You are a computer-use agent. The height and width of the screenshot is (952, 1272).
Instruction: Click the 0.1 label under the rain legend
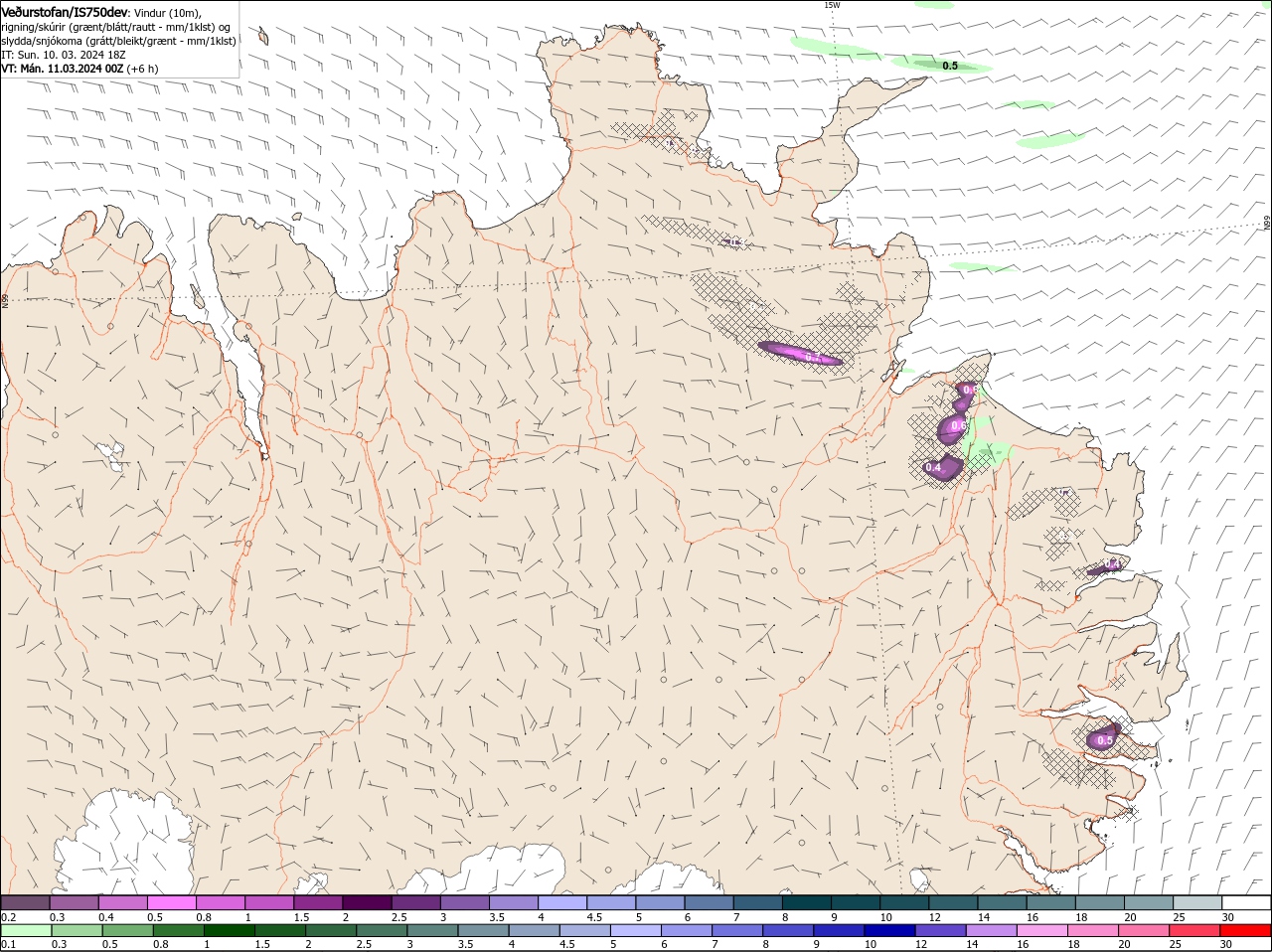9,945
